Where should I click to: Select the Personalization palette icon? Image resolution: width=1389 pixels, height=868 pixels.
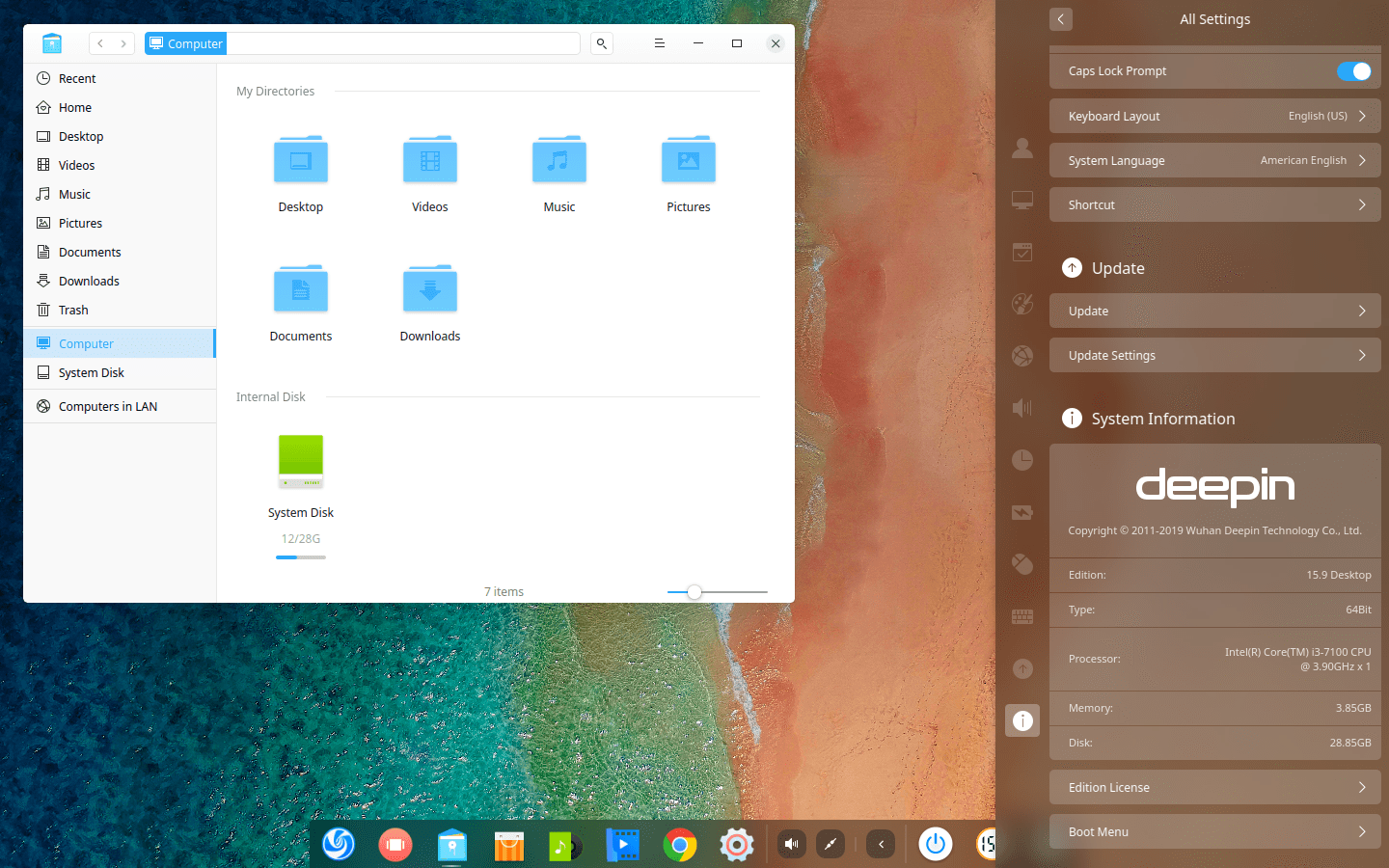1022,304
